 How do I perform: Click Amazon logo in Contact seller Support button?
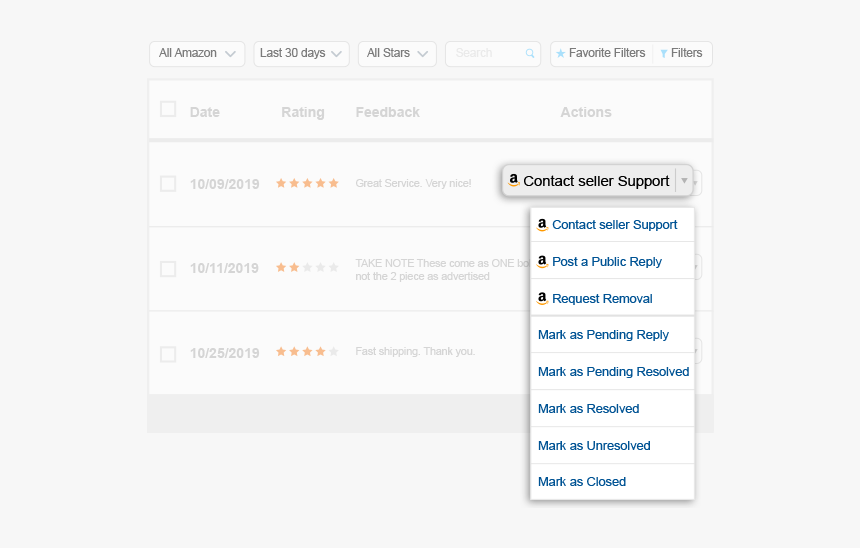[514, 181]
